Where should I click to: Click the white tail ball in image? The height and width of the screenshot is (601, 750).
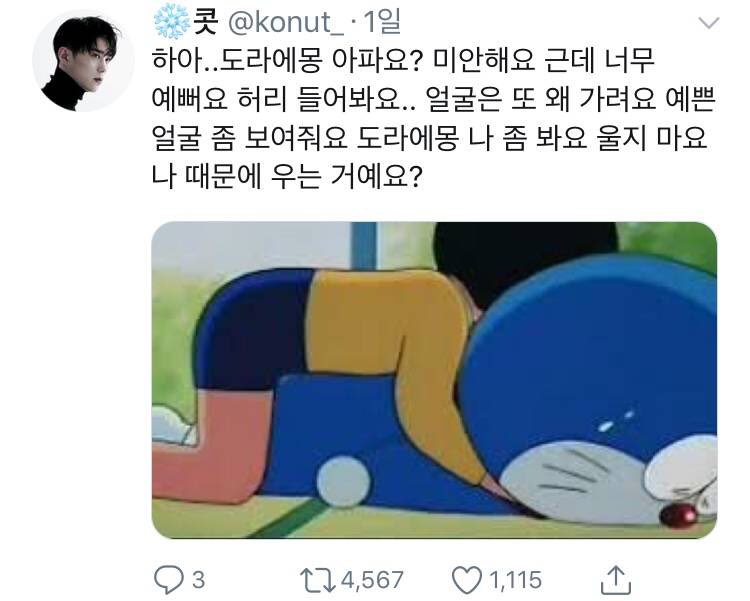(x=343, y=481)
